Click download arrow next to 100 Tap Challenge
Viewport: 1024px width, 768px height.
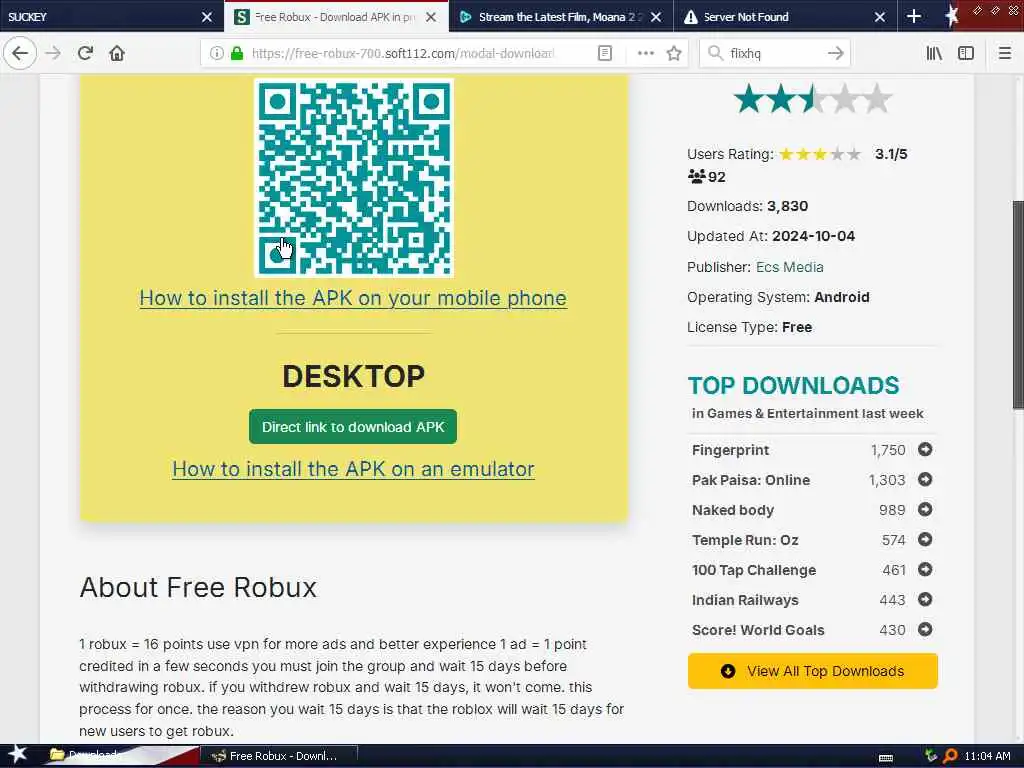[x=925, y=569]
